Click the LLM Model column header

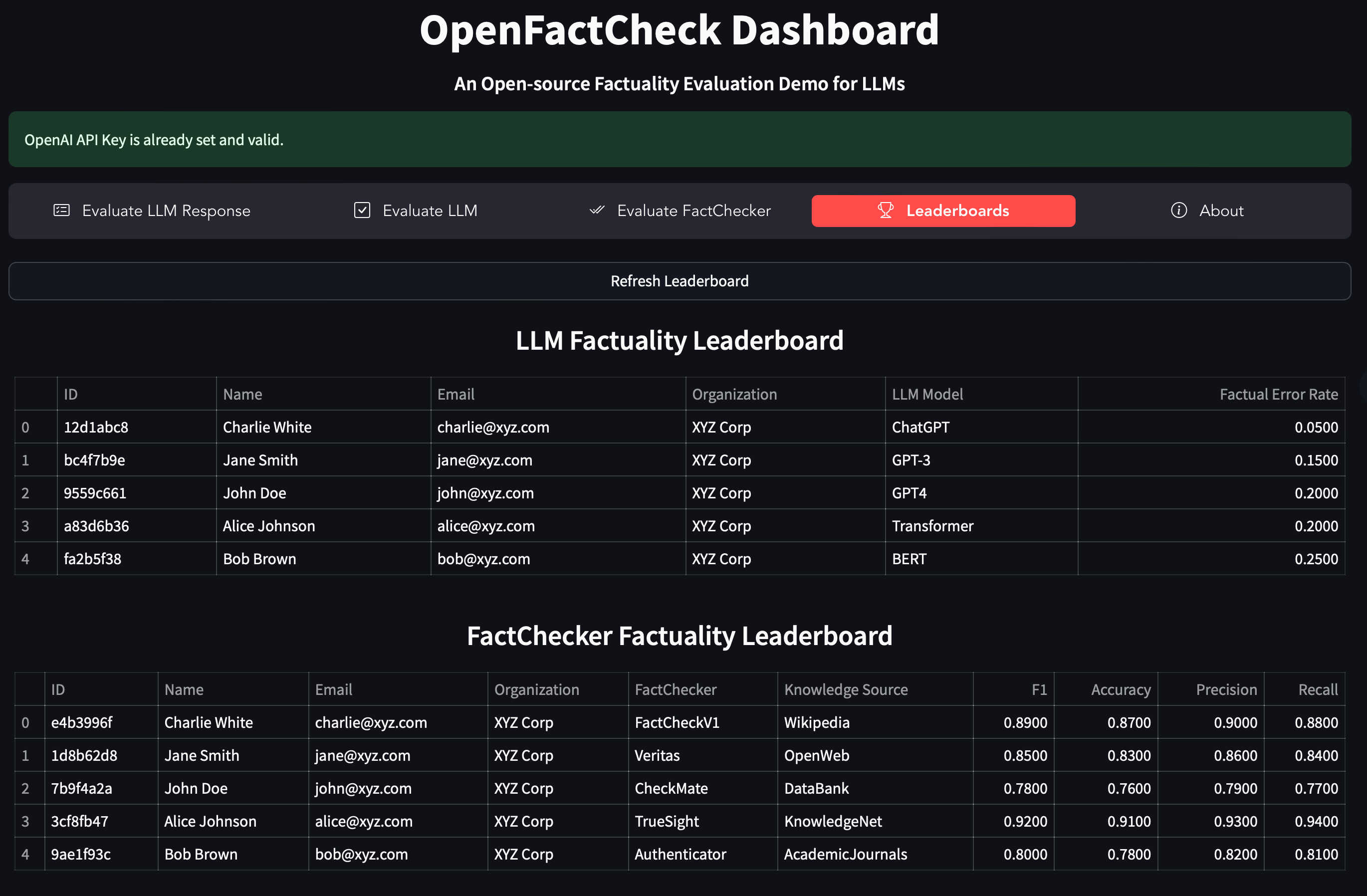981,394
